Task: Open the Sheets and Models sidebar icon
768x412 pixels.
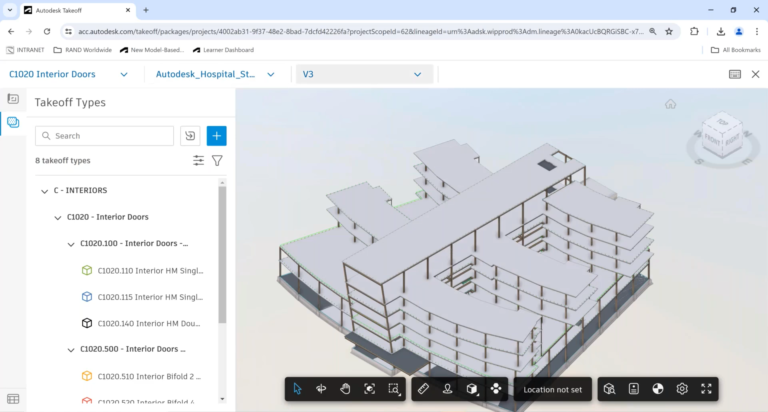Action: coord(13,99)
